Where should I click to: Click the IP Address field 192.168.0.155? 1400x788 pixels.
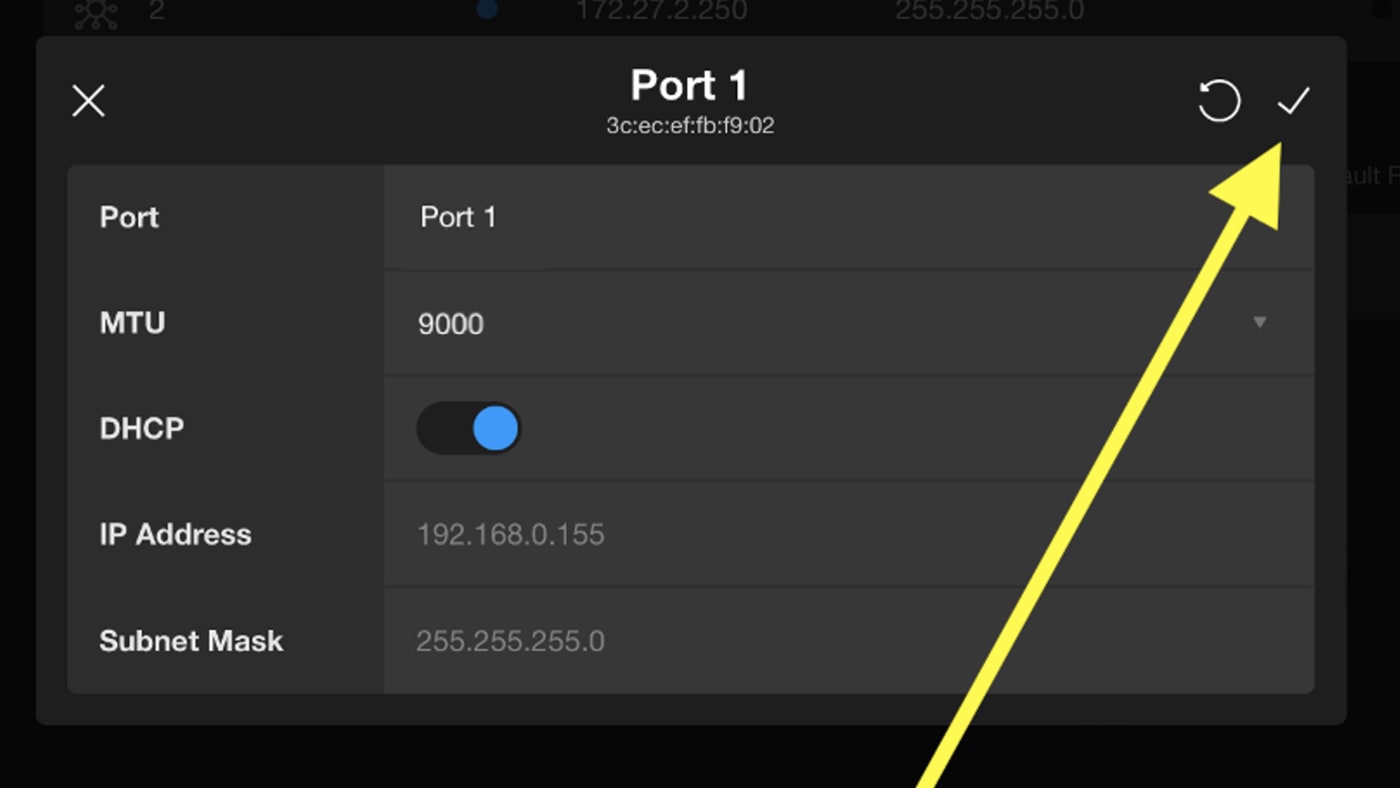click(840, 534)
